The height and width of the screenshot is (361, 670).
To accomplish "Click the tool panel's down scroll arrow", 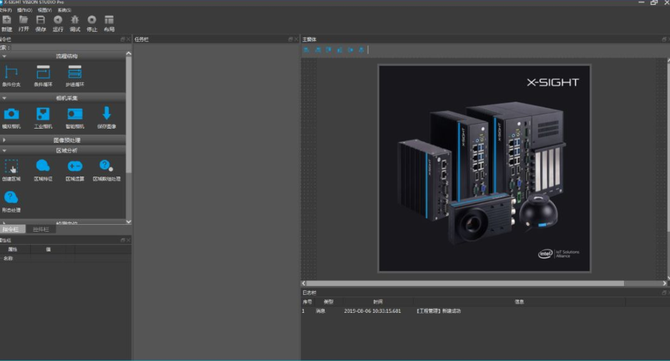I will (x=129, y=222).
